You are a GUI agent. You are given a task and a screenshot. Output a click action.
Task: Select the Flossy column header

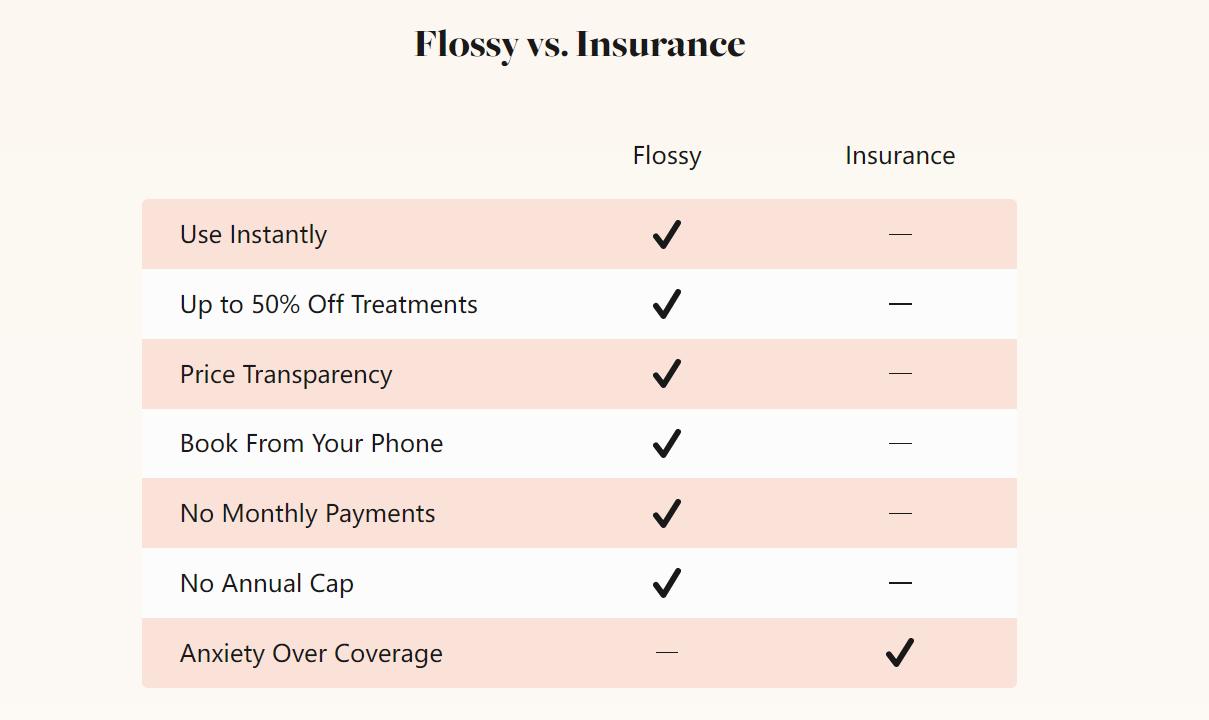click(x=667, y=155)
